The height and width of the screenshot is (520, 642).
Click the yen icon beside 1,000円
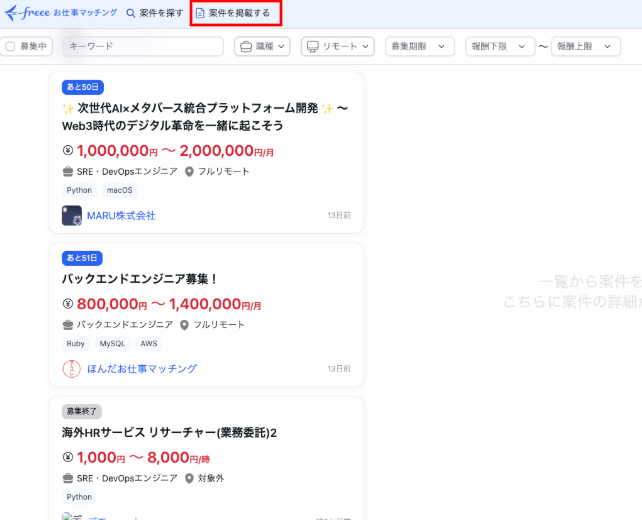point(68,457)
